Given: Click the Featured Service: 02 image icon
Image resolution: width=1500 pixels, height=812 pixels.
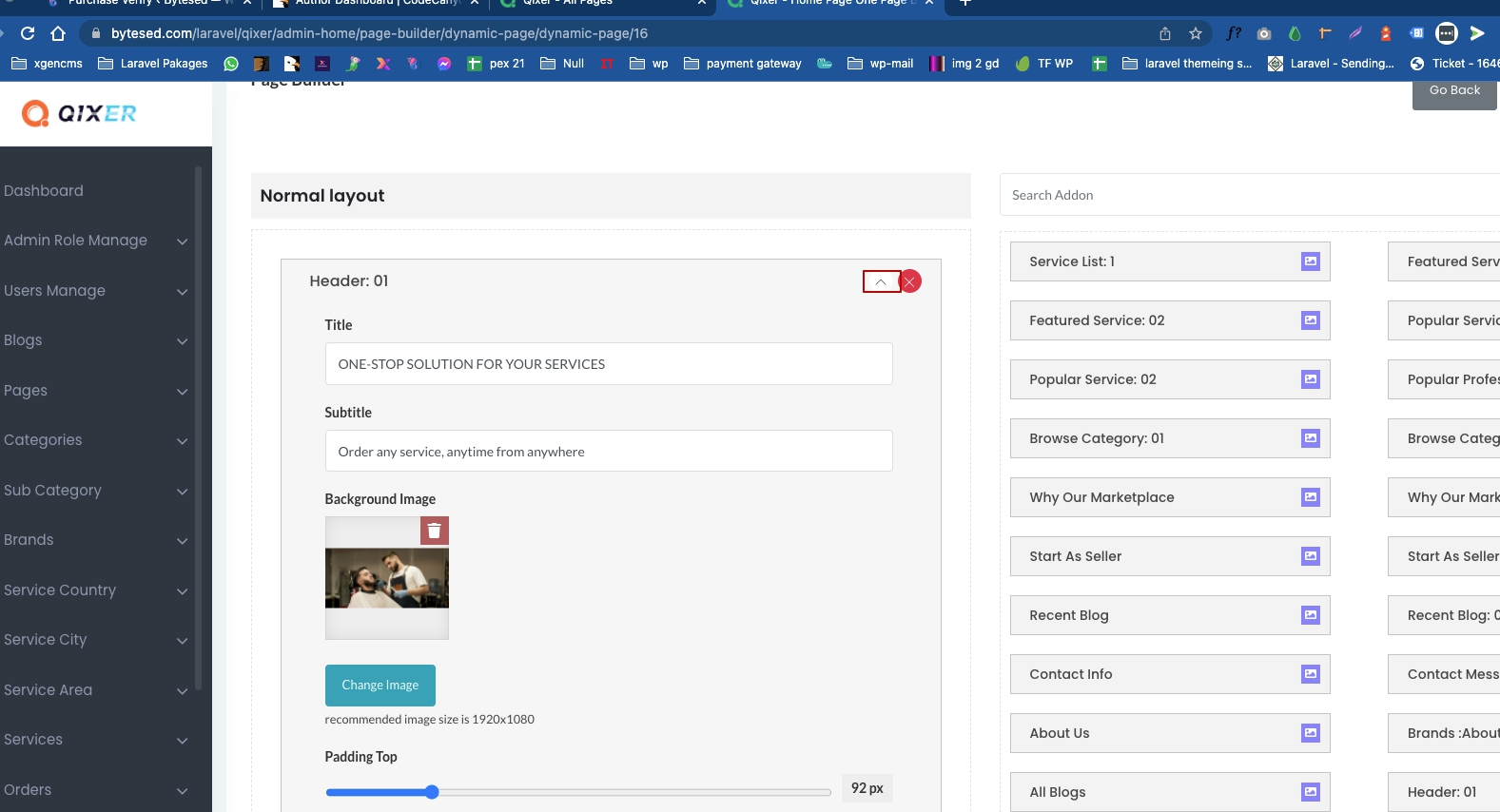Looking at the screenshot, I should (1310, 320).
